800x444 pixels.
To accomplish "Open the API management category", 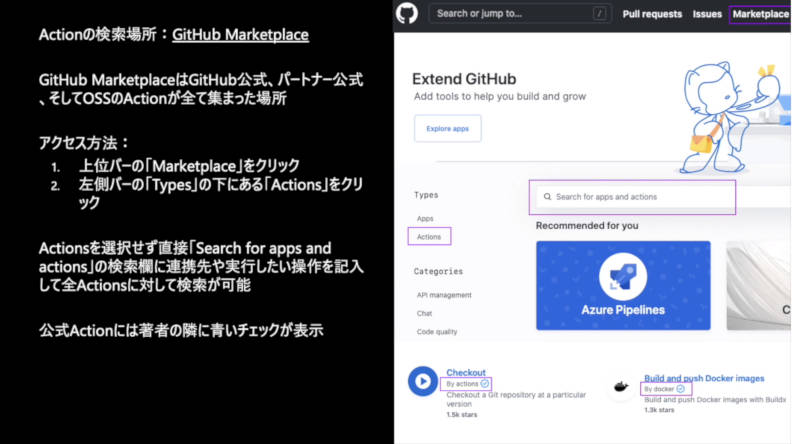I will click(x=444, y=295).
